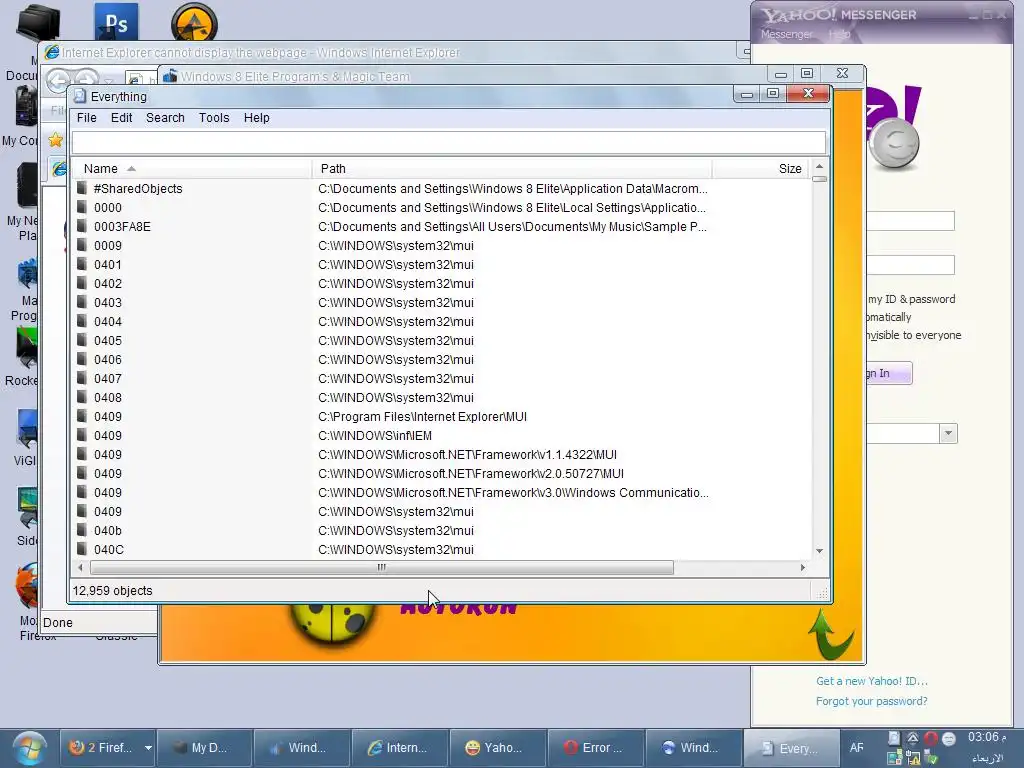The height and width of the screenshot is (768, 1024).
Task: Switch to the My D... taskbar button
Action: click(203, 748)
